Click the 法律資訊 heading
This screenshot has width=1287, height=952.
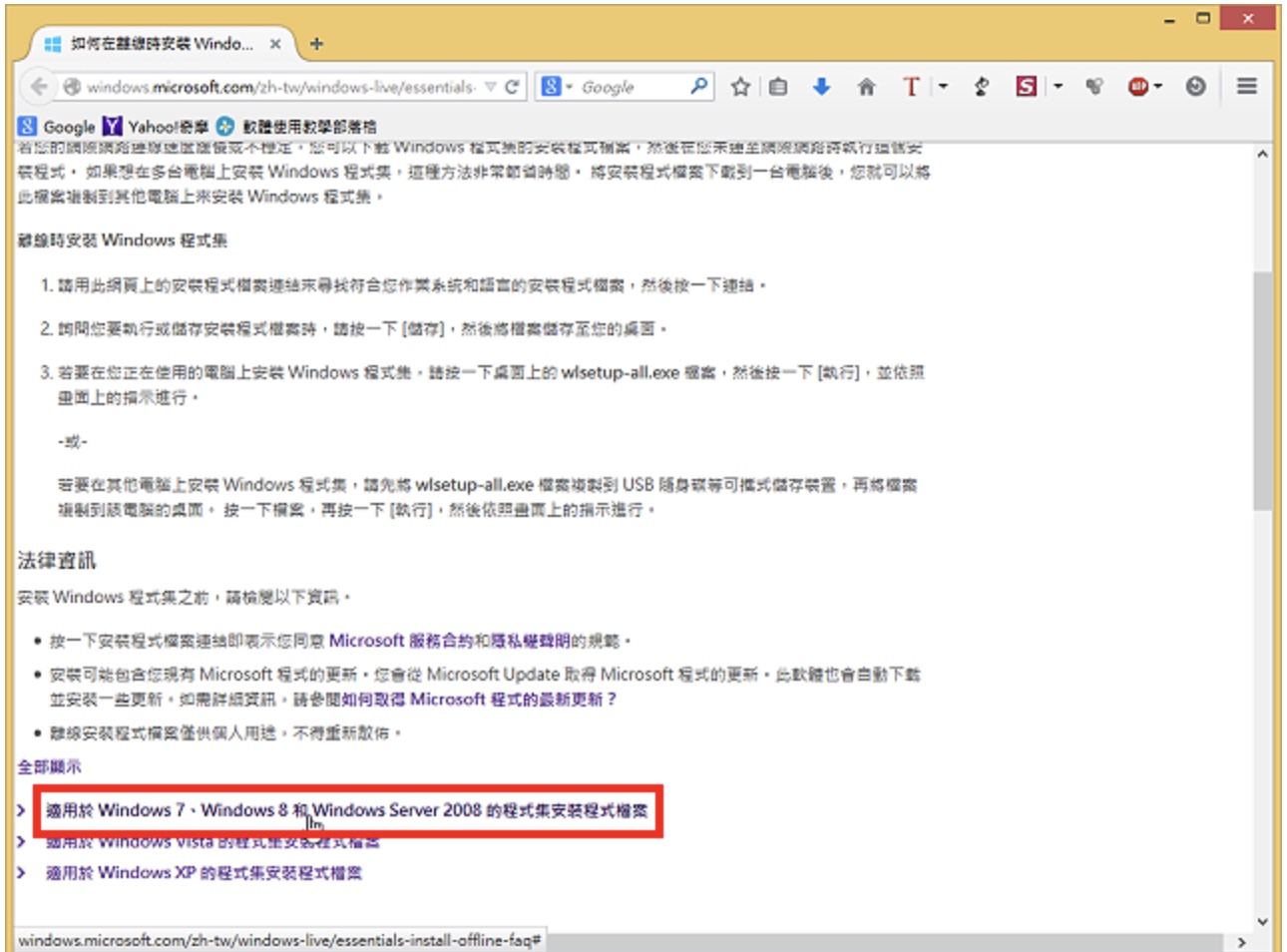pos(57,561)
